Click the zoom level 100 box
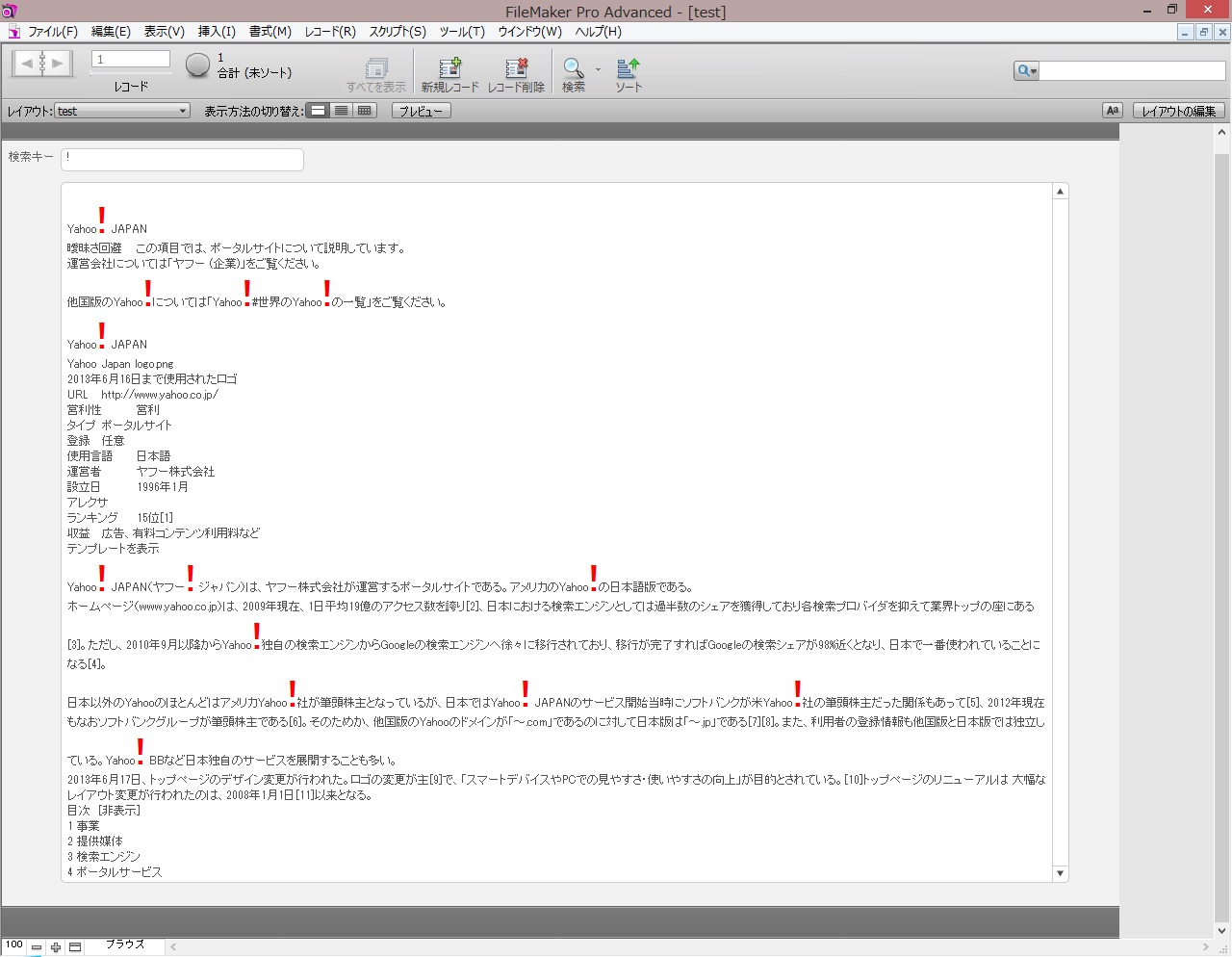Screen dimensions: 1232x957 coord(14,945)
